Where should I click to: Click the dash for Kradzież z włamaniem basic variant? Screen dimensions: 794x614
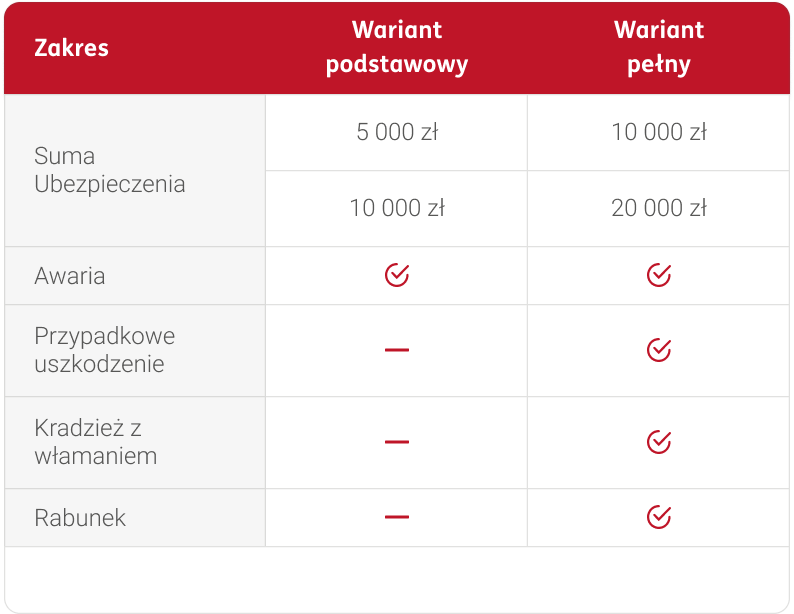[397, 442]
